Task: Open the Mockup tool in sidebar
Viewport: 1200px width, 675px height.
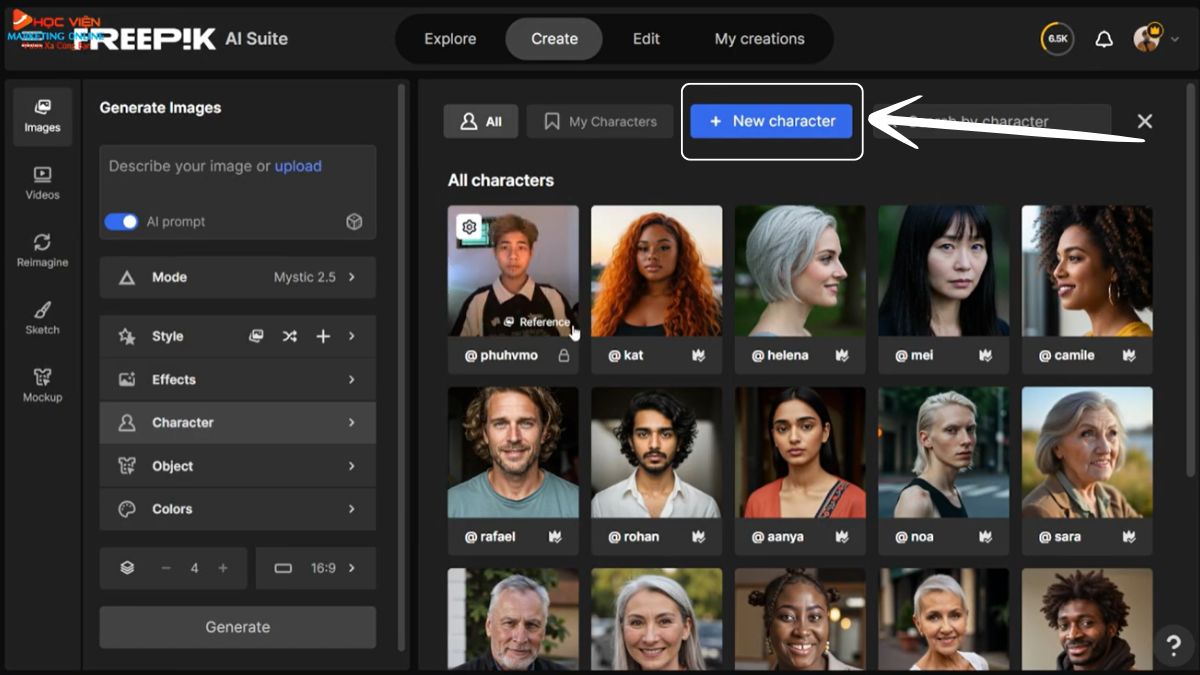Action: 42,385
